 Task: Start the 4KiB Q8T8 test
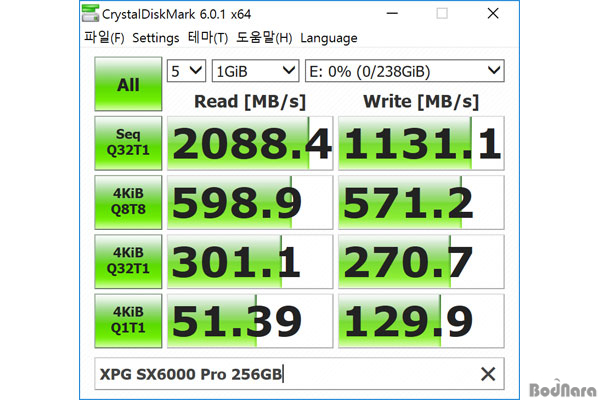(128, 202)
